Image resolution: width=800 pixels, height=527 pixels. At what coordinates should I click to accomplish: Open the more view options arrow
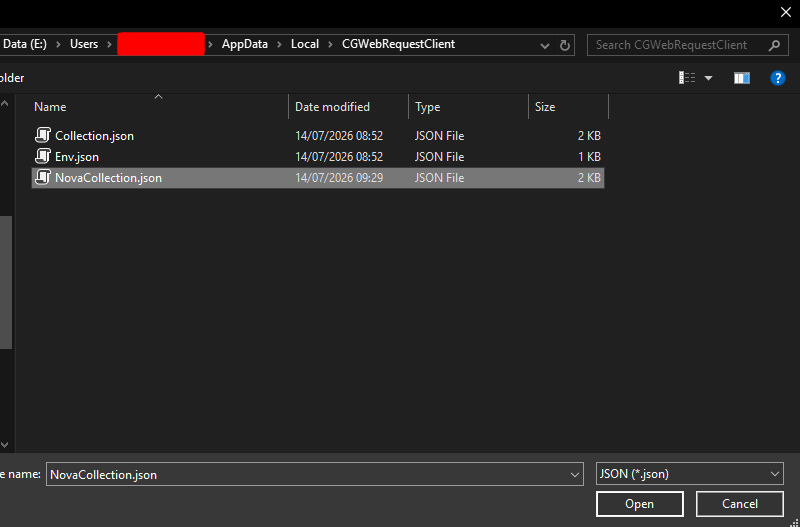click(x=708, y=78)
